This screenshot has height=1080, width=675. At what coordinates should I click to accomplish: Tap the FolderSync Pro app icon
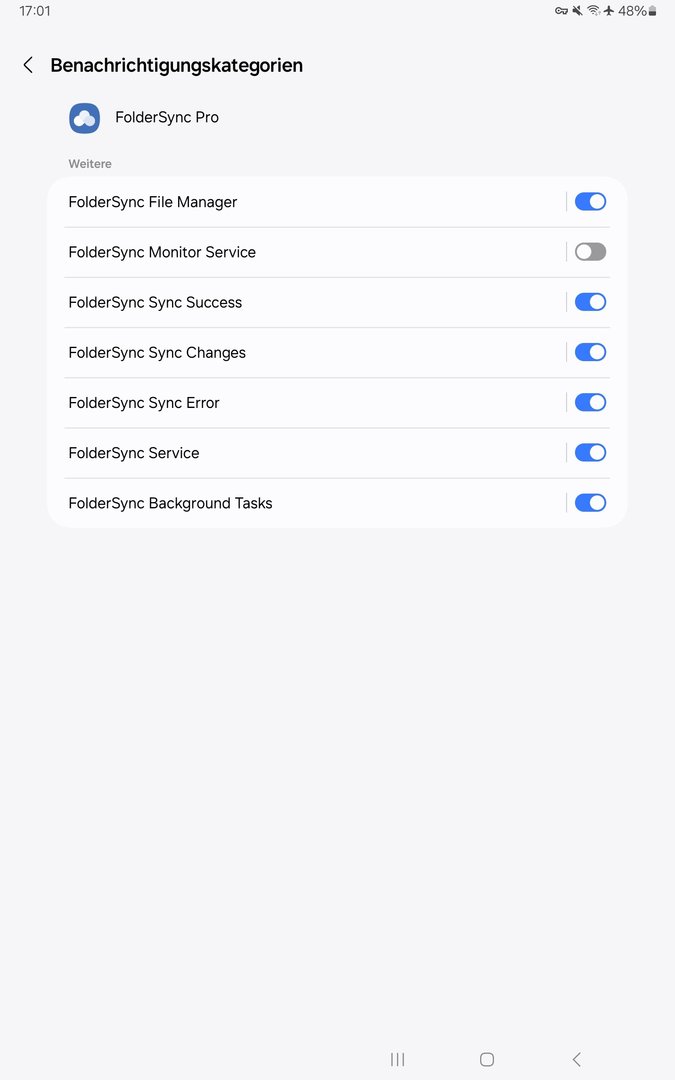coord(84,118)
